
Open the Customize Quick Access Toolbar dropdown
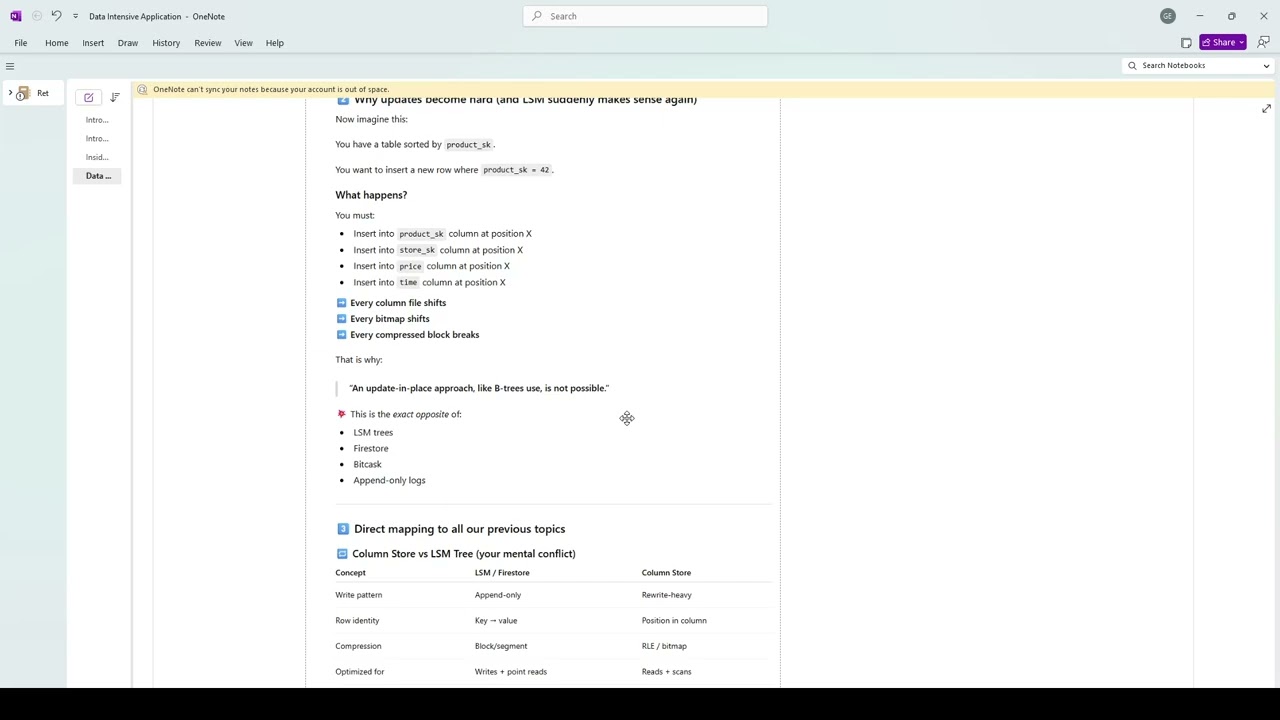[75, 16]
